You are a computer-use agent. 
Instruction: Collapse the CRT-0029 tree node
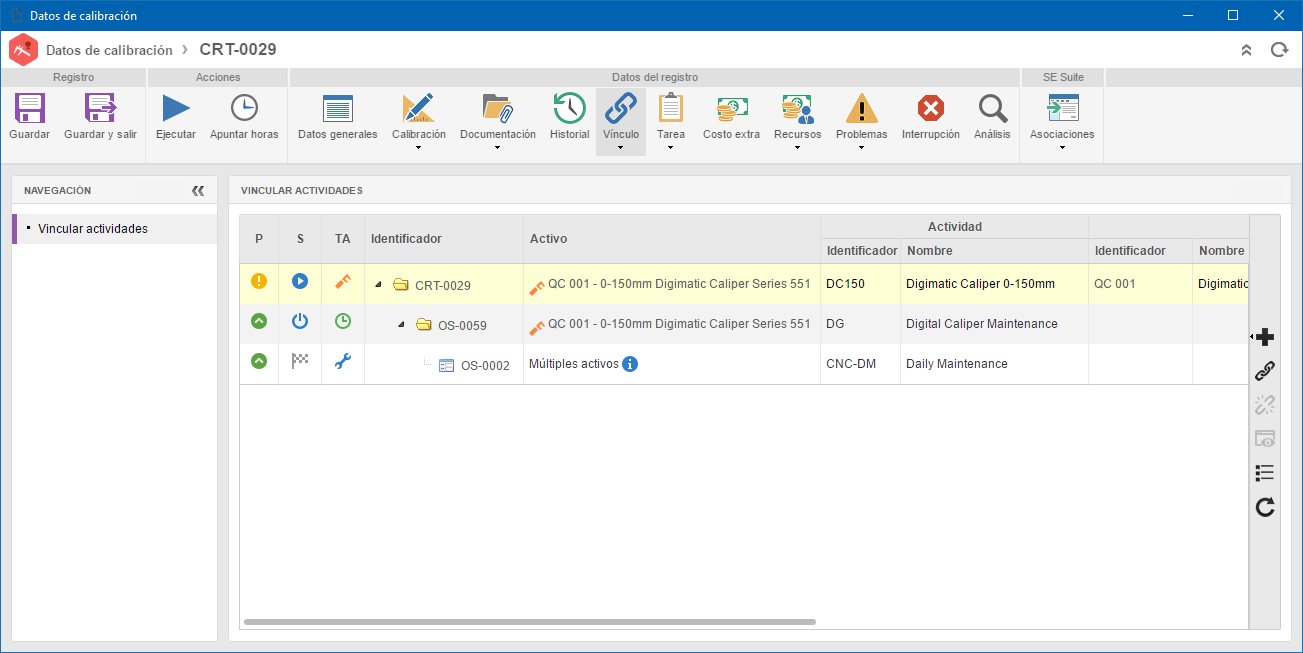coord(378,285)
